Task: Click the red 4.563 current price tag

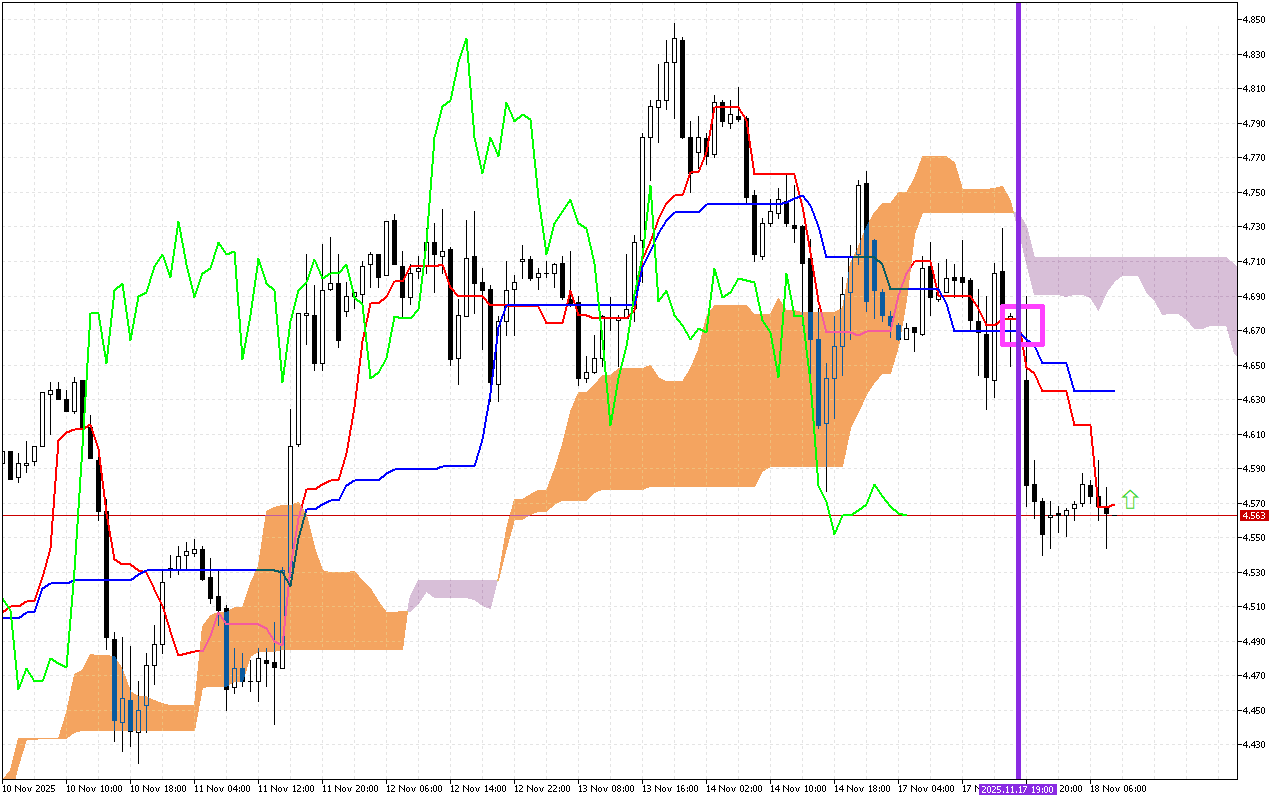Action: click(1253, 516)
